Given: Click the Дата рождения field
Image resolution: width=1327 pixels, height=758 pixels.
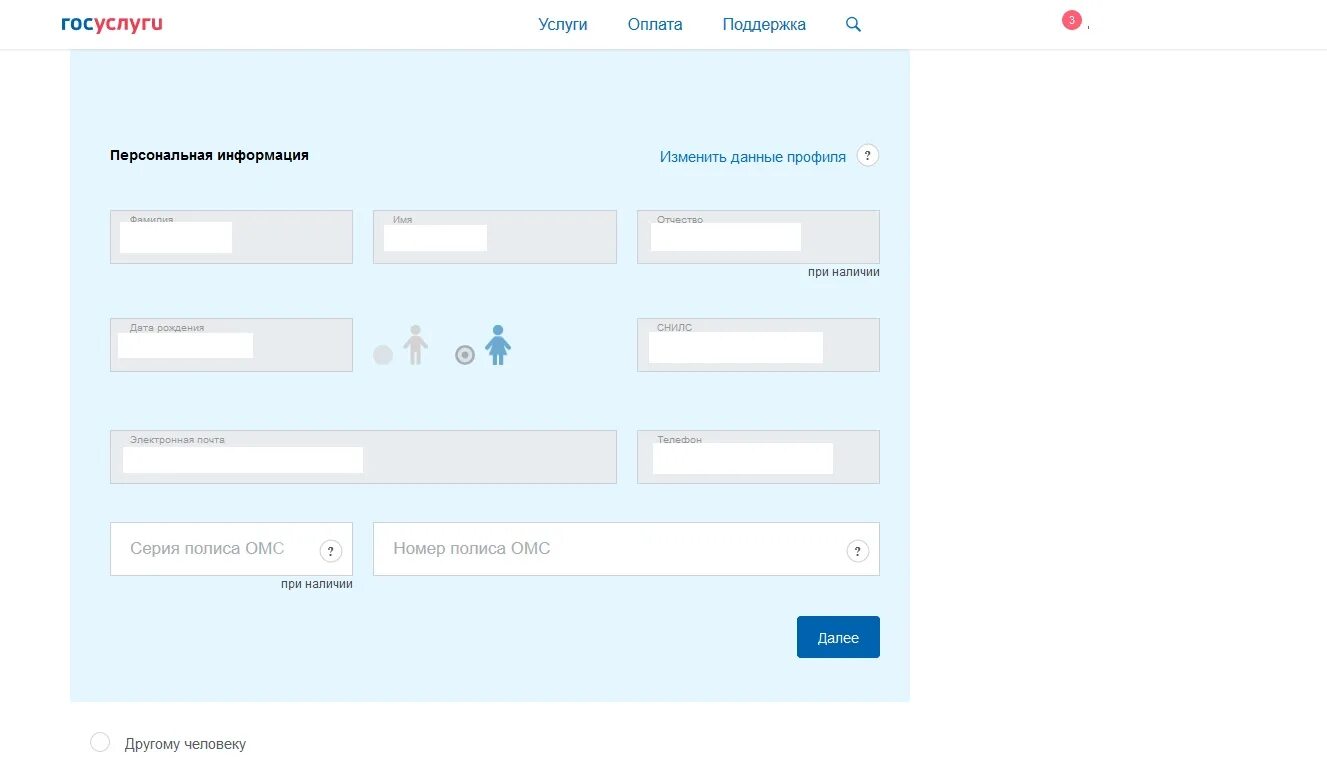Looking at the screenshot, I should 231,345.
